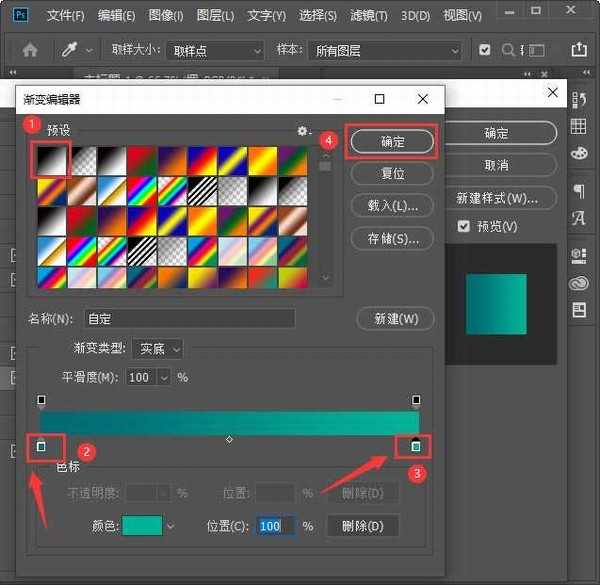Open the Color palette panel icon
The height and width of the screenshot is (585, 600).
[x=578, y=153]
